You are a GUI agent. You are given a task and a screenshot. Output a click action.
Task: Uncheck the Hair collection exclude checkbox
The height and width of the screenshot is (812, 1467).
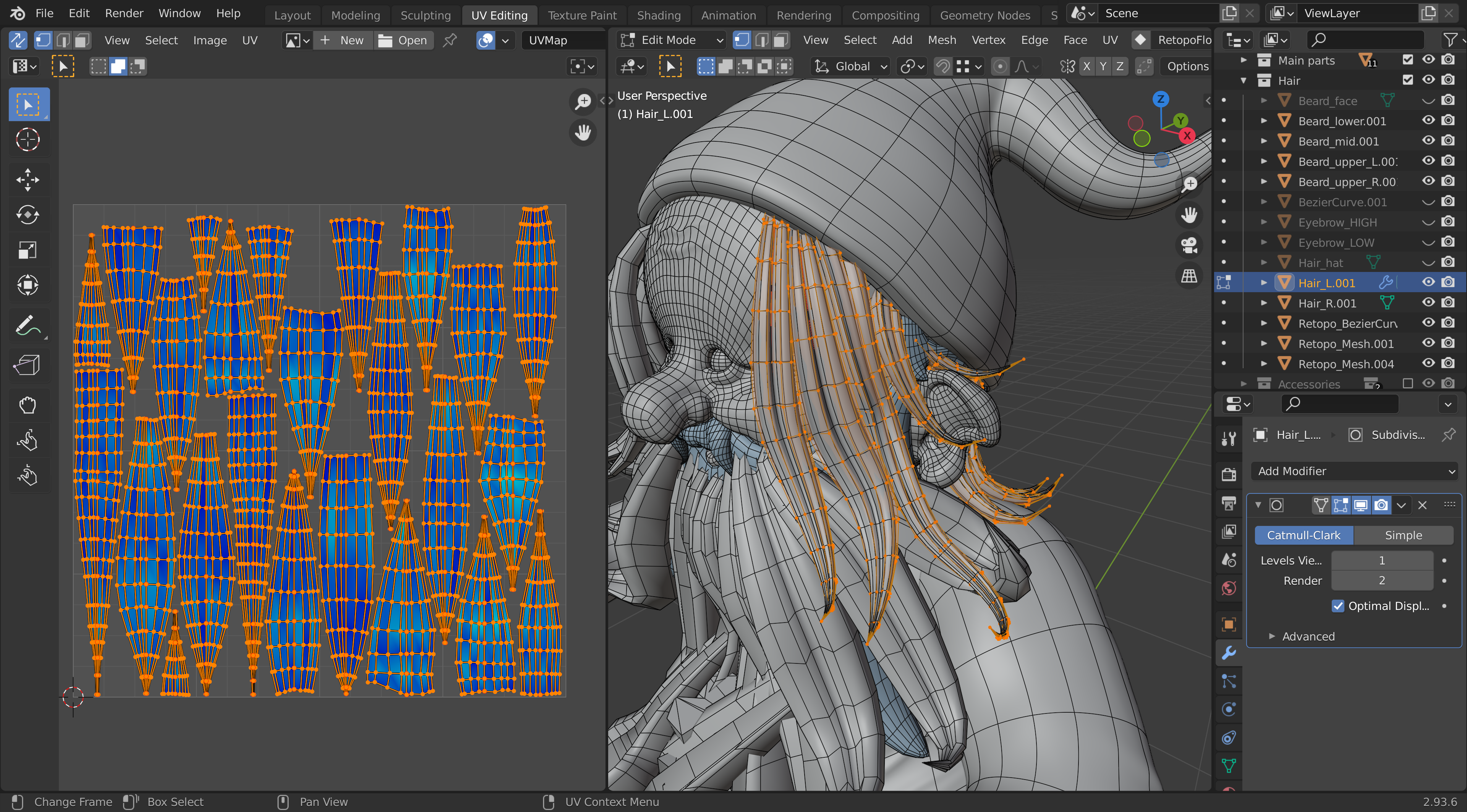pos(1408,80)
